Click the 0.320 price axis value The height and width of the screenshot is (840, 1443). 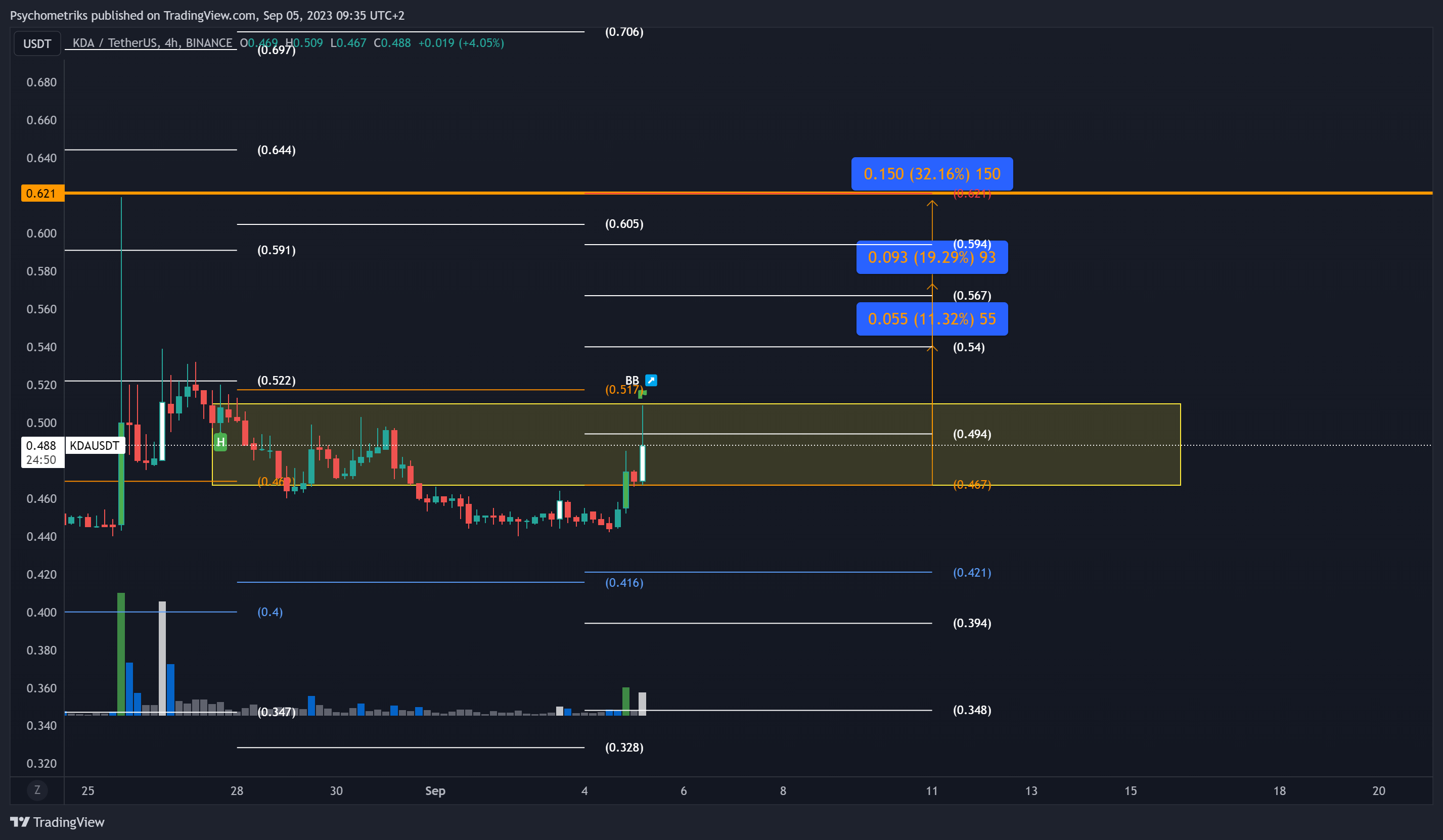tap(42, 763)
